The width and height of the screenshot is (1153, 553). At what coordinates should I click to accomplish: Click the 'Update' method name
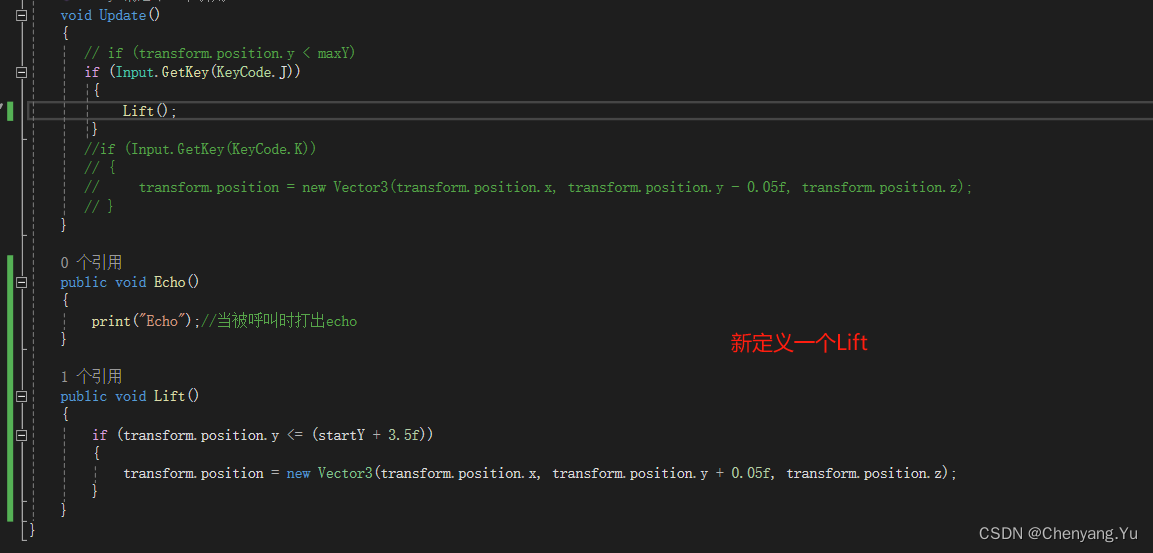point(122,15)
